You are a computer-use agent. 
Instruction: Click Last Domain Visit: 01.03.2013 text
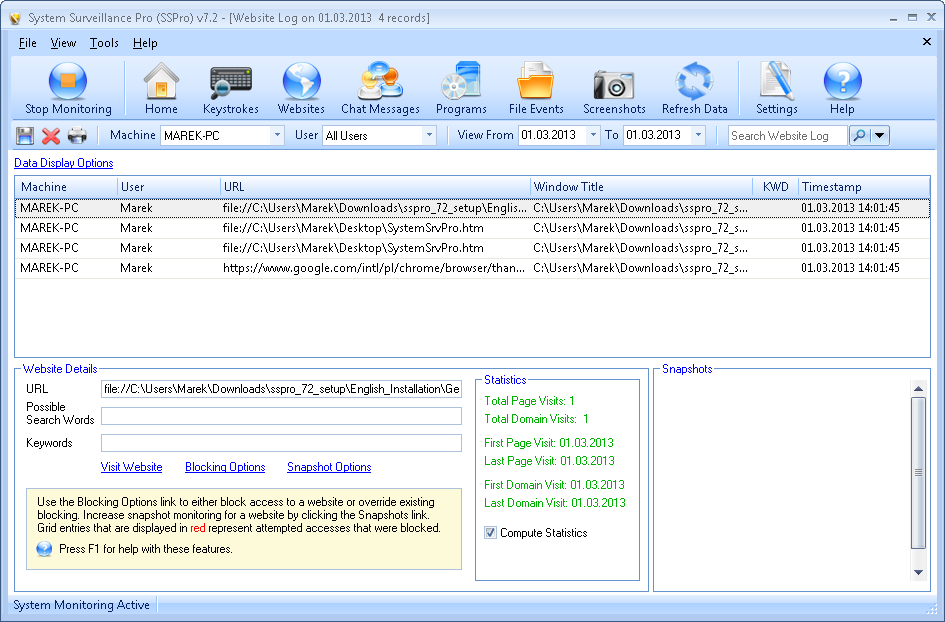(x=554, y=503)
